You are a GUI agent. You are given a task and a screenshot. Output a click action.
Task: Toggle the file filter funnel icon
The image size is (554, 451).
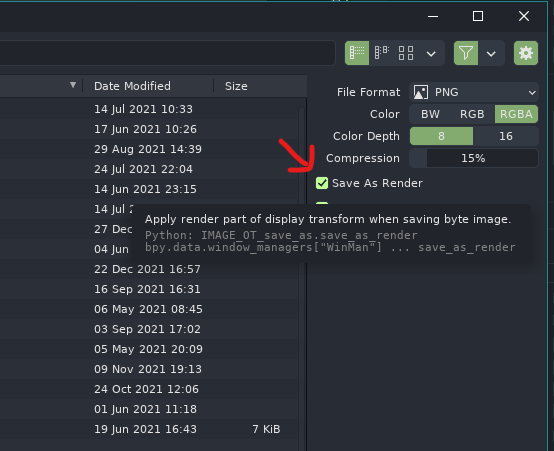click(x=466, y=53)
